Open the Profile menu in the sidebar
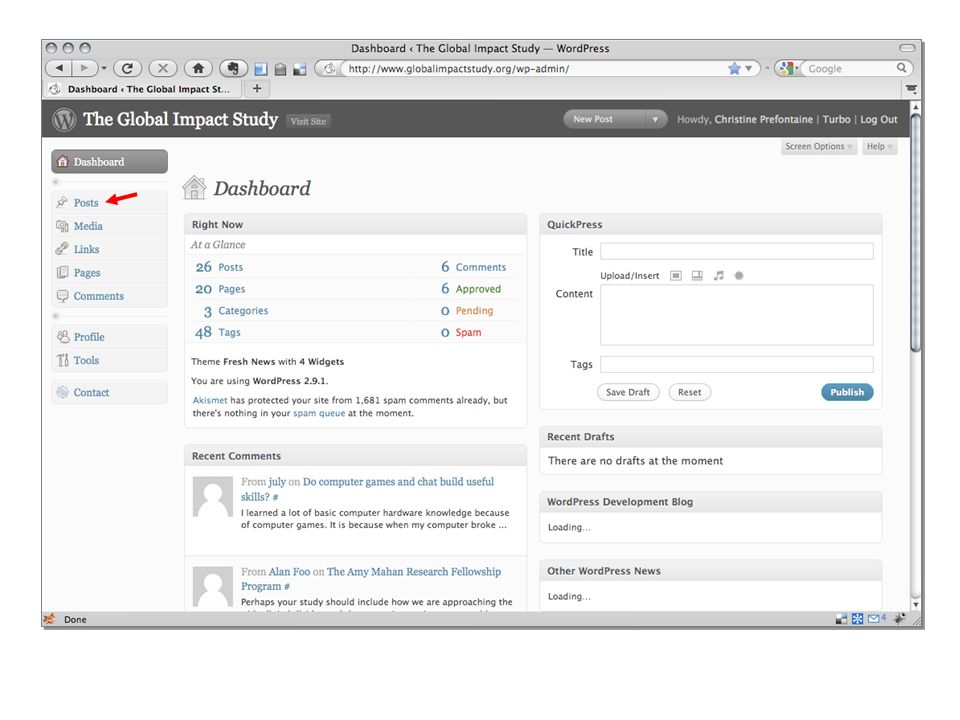960x720 pixels. coord(89,337)
